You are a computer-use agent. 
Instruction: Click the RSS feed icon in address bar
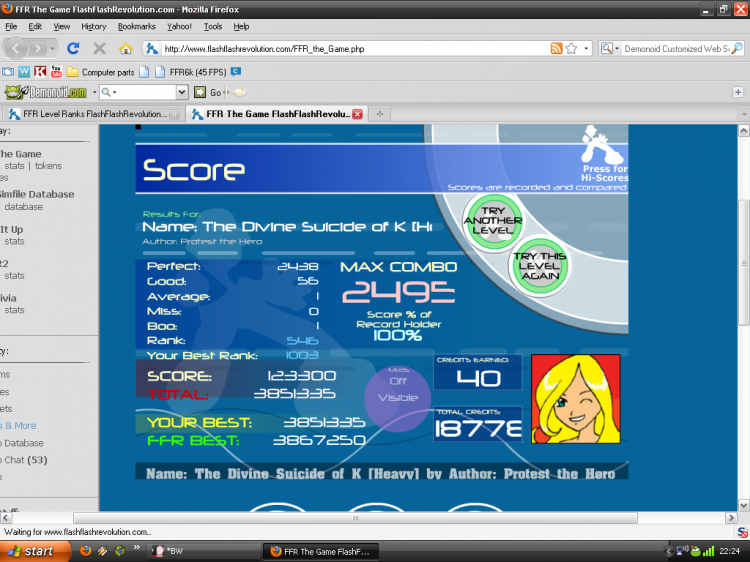click(556, 48)
